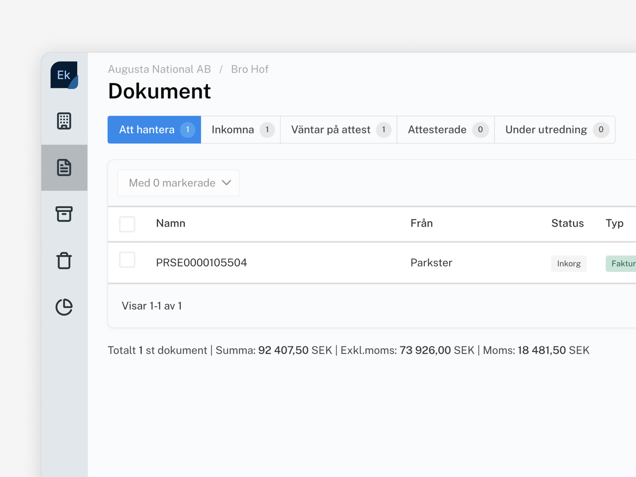Click the 'Augusta National AB' breadcrumb link
Viewport: 636px width, 477px height.
(159, 69)
